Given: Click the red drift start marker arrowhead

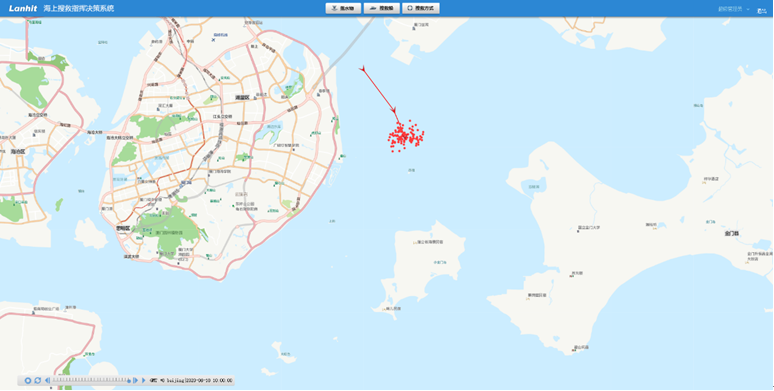Looking at the screenshot, I should tap(363, 70).
